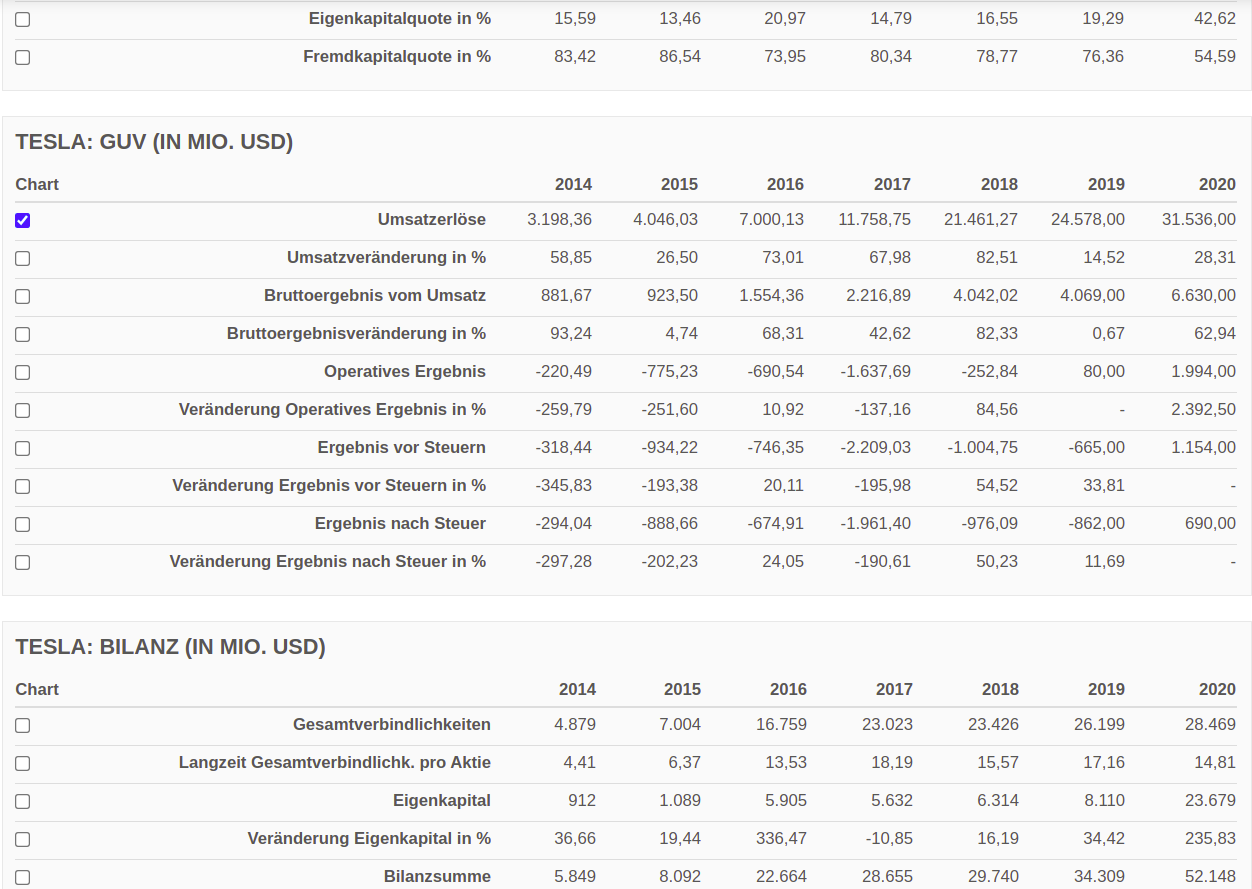
Task: Check the Veränderung Eigenkapital in % checkbox
Action: tap(23, 840)
